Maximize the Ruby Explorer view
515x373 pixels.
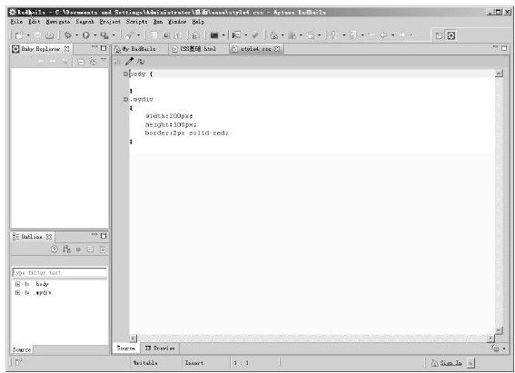(104, 48)
